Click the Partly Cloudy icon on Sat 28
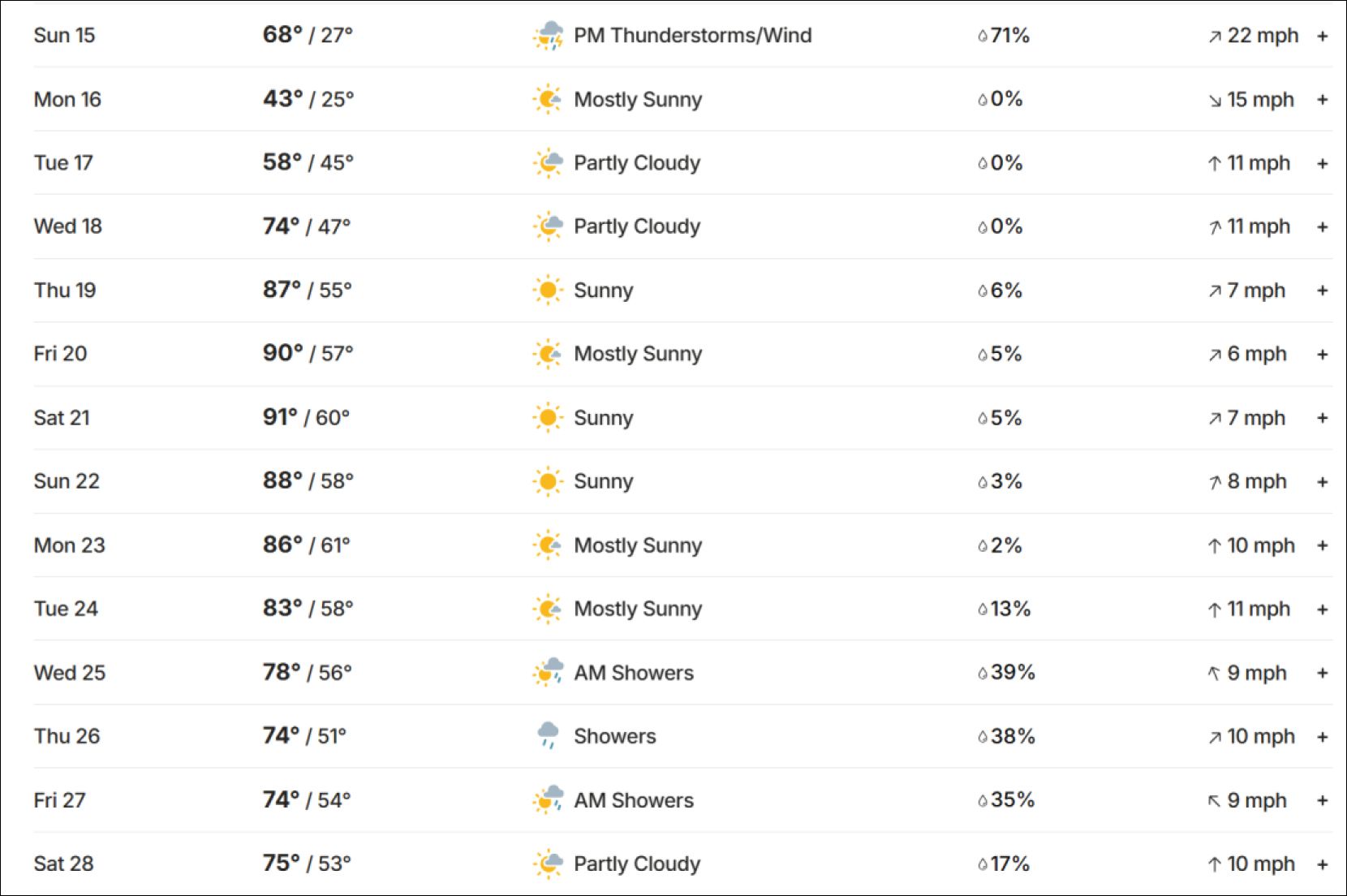The height and width of the screenshot is (896, 1347). 549,864
